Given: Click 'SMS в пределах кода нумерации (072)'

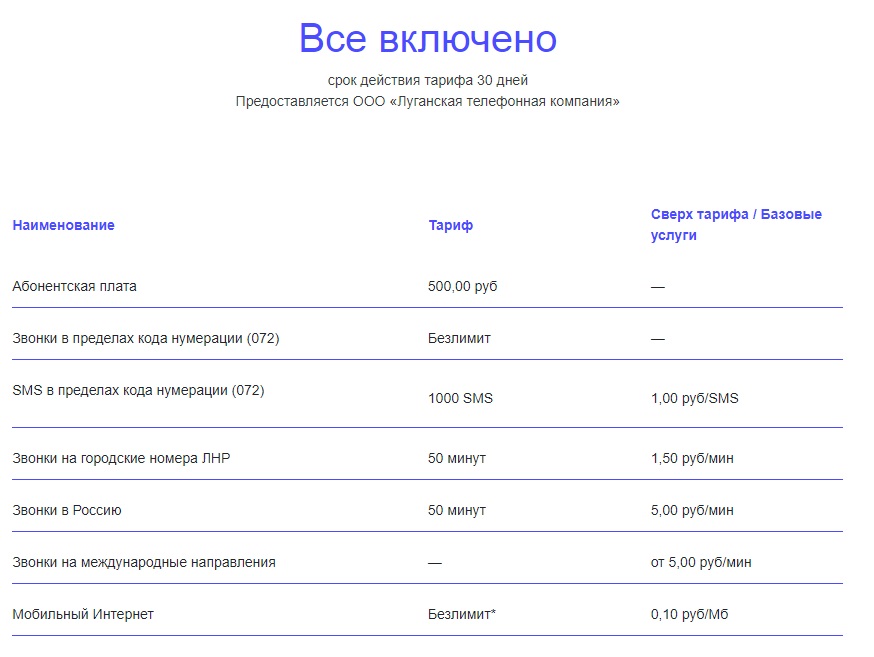Looking at the screenshot, I should point(138,390).
